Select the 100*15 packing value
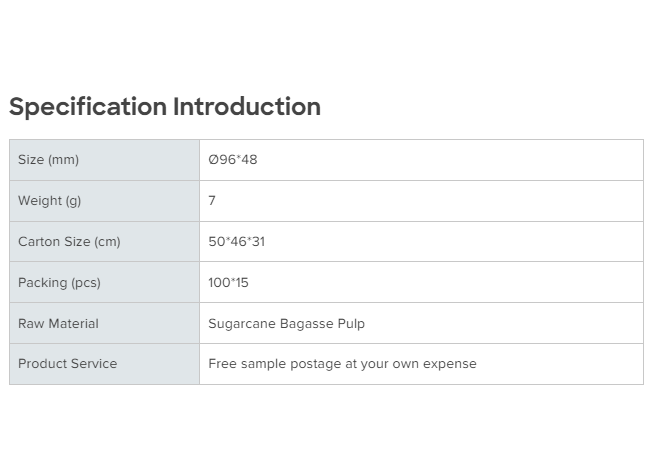668x470 pixels. [228, 283]
